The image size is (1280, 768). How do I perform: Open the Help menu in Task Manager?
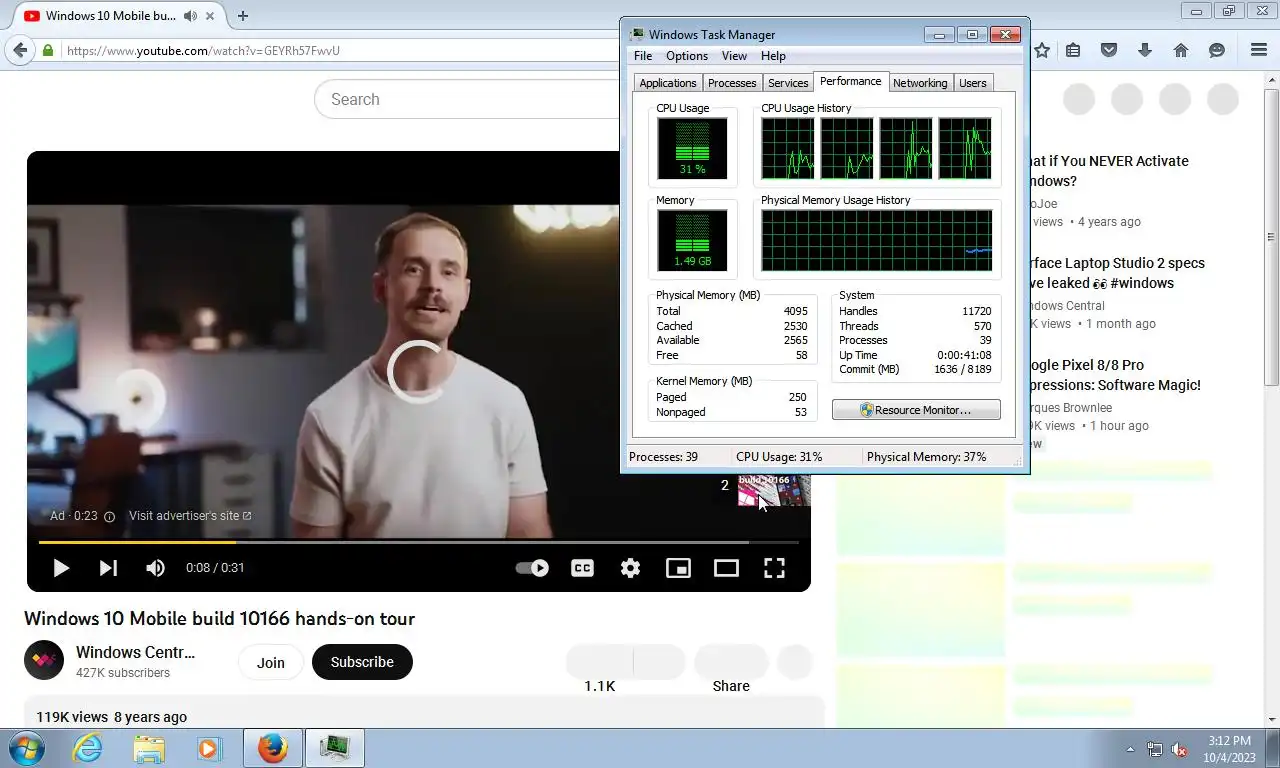773,56
